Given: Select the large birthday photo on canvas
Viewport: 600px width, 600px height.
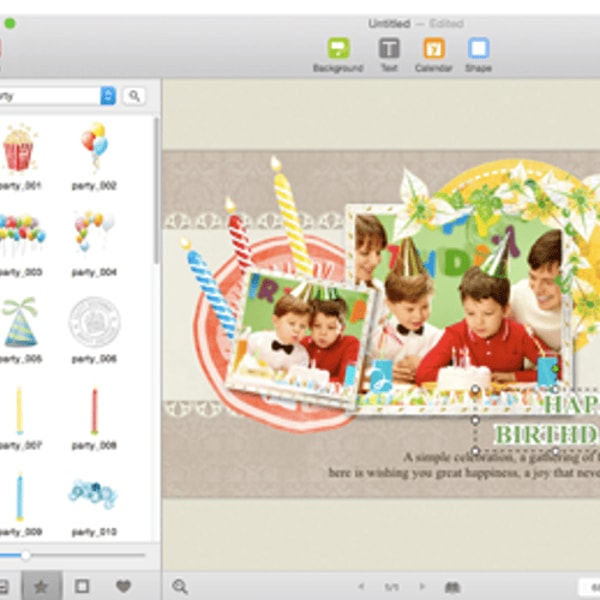Looking at the screenshot, I should tap(459, 310).
